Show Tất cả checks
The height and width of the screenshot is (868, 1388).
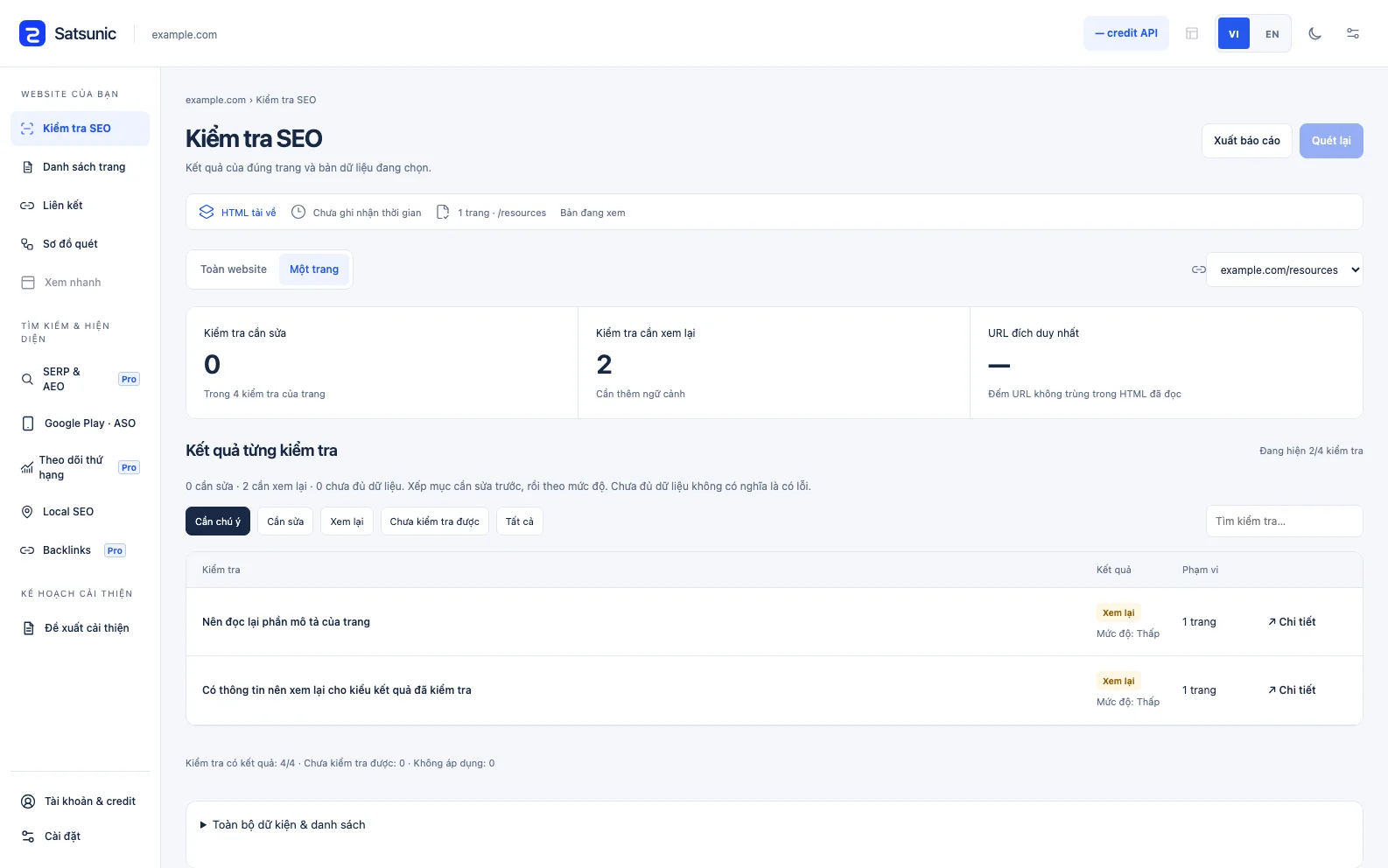click(520, 521)
